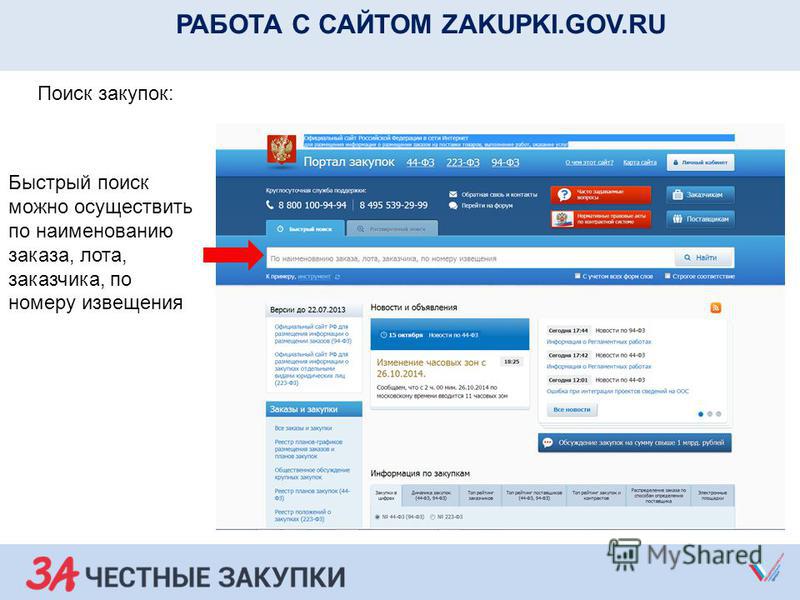
Task: Open the 223-ФЗ portal link
Action: (x=463, y=163)
